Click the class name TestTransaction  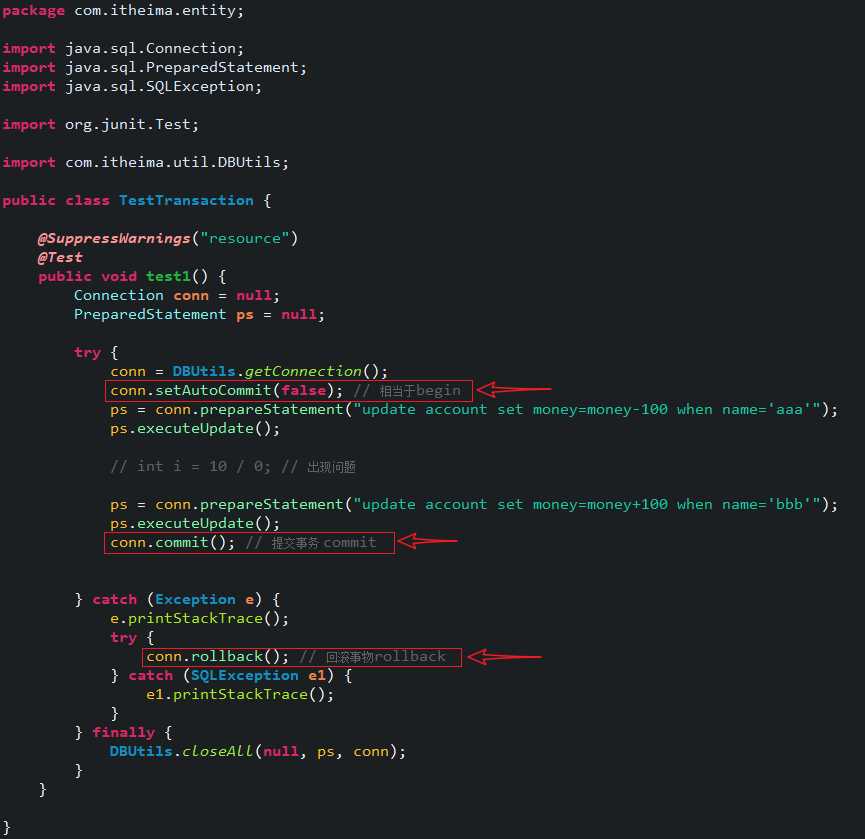coord(186,200)
